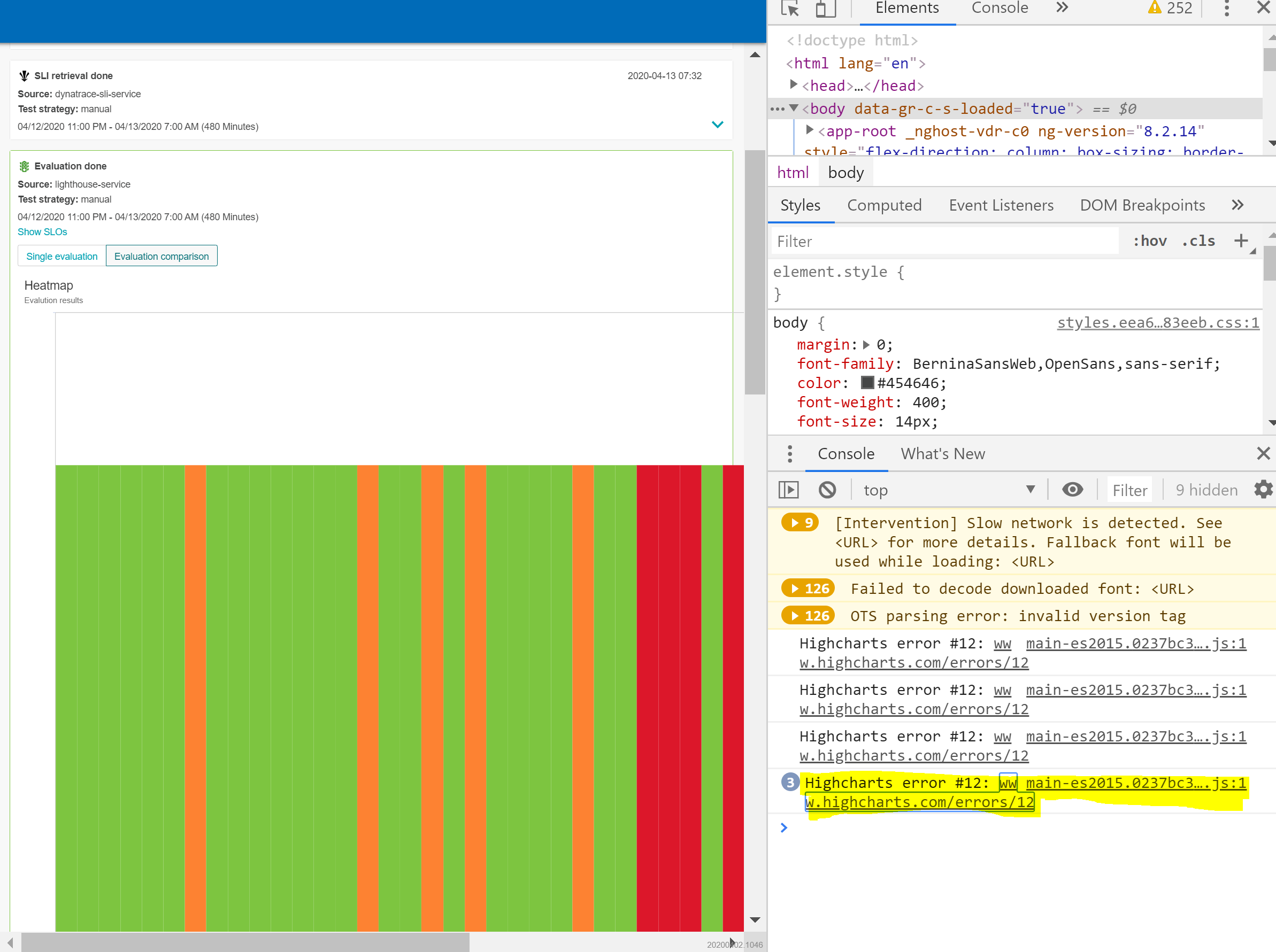Image resolution: width=1276 pixels, height=952 pixels.
Task: Open the DevTools three-dot customize menu
Action: 1226,9
